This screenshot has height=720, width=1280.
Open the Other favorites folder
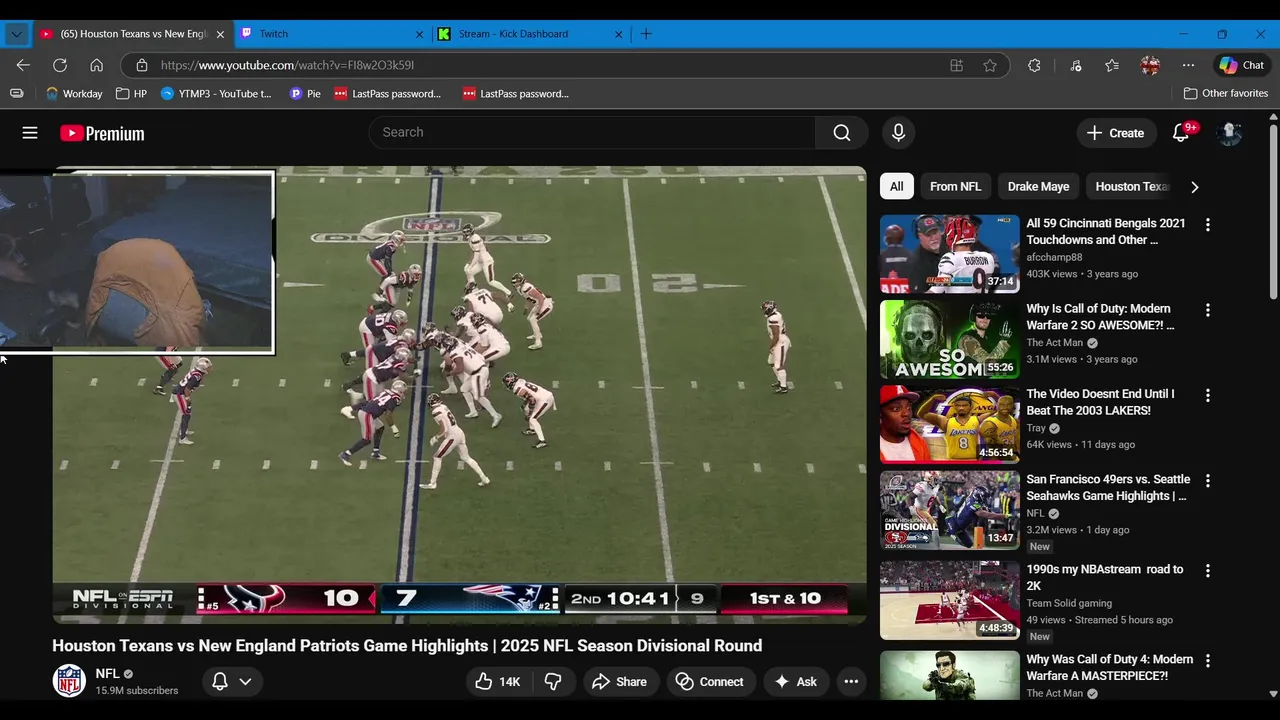[1225, 93]
